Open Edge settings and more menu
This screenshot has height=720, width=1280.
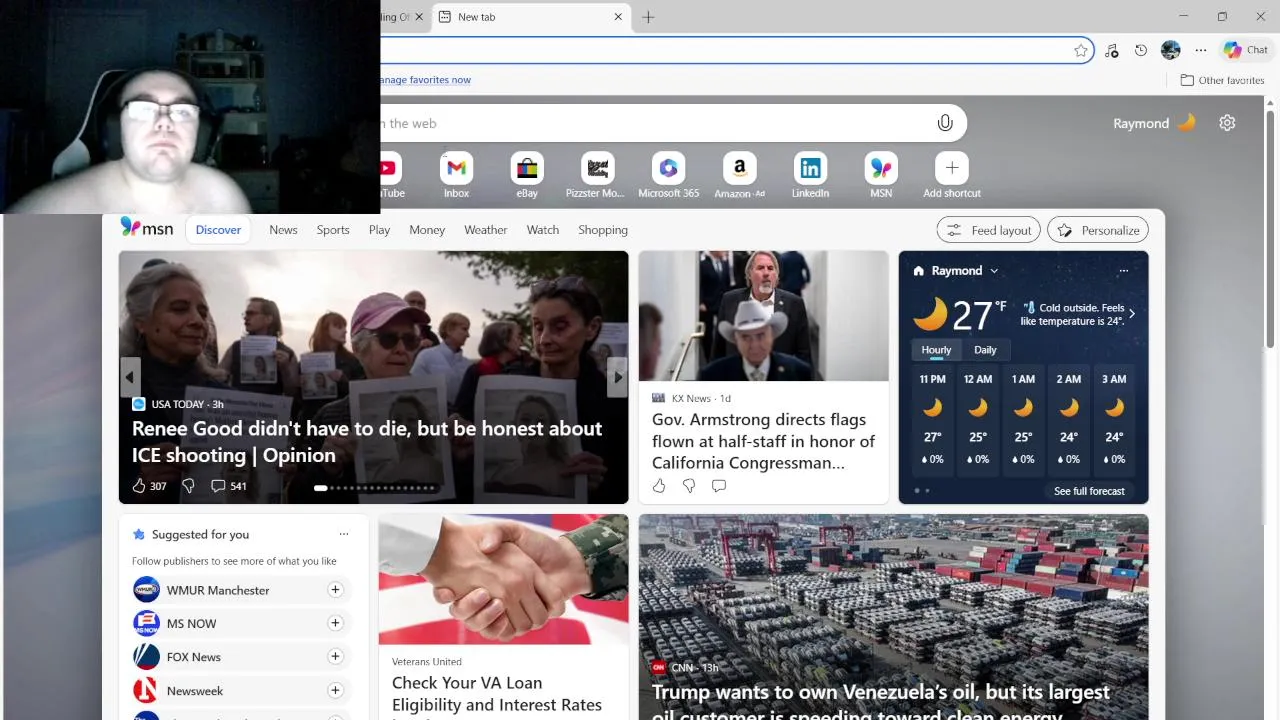[x=1201, y=50]
